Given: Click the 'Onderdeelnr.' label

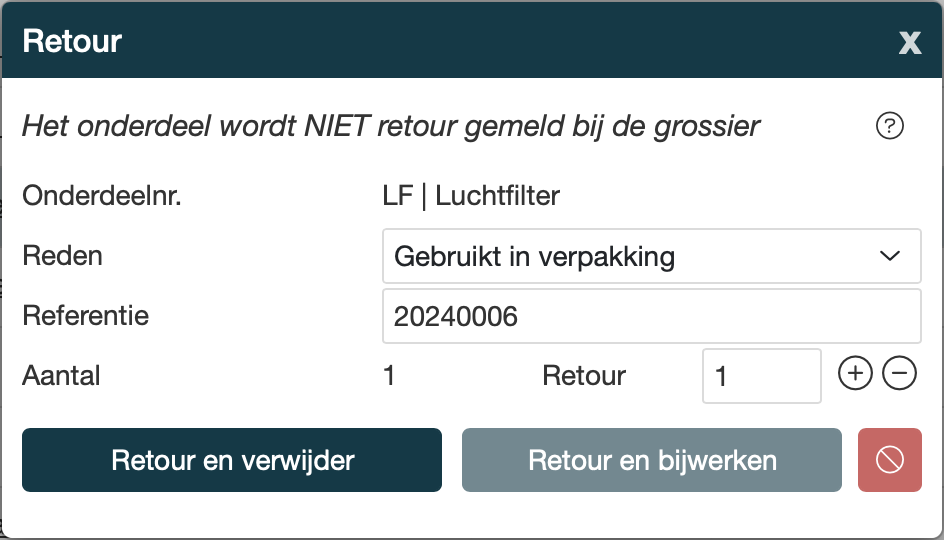Looking at the screenshot, I should point(102,195).
